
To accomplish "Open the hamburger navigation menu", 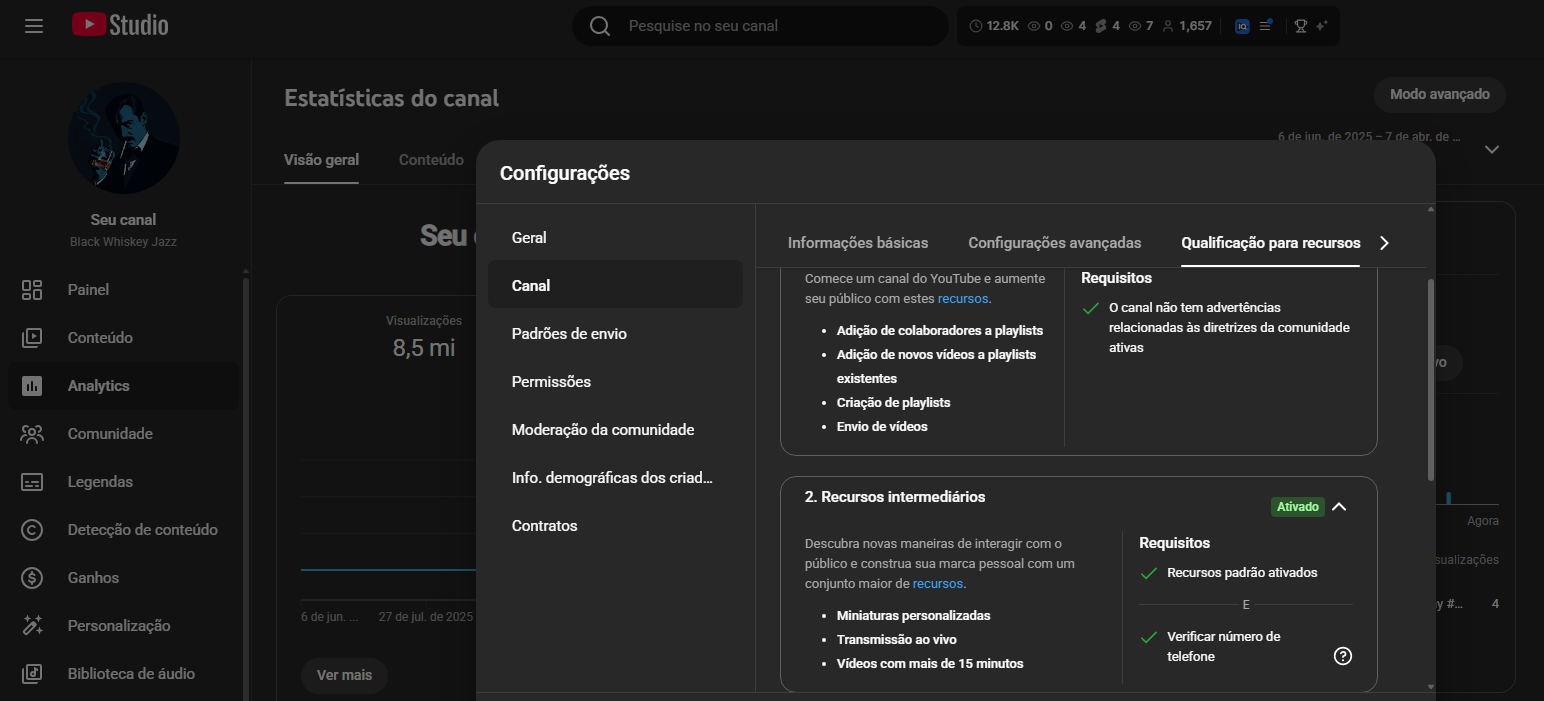I will [34, 26].
